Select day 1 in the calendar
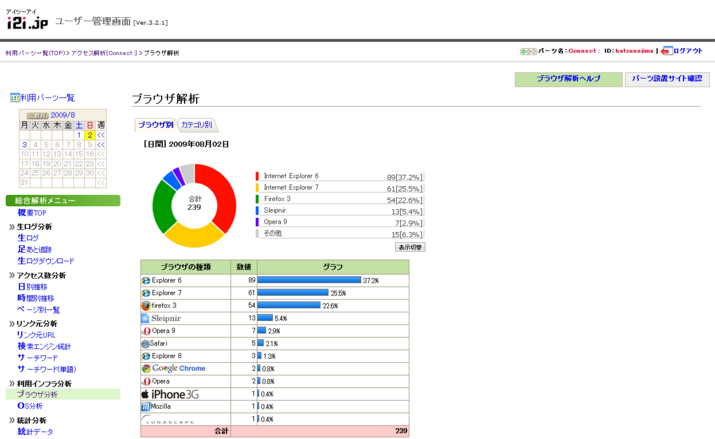The image size is (715, 439). tap(79, 135)
